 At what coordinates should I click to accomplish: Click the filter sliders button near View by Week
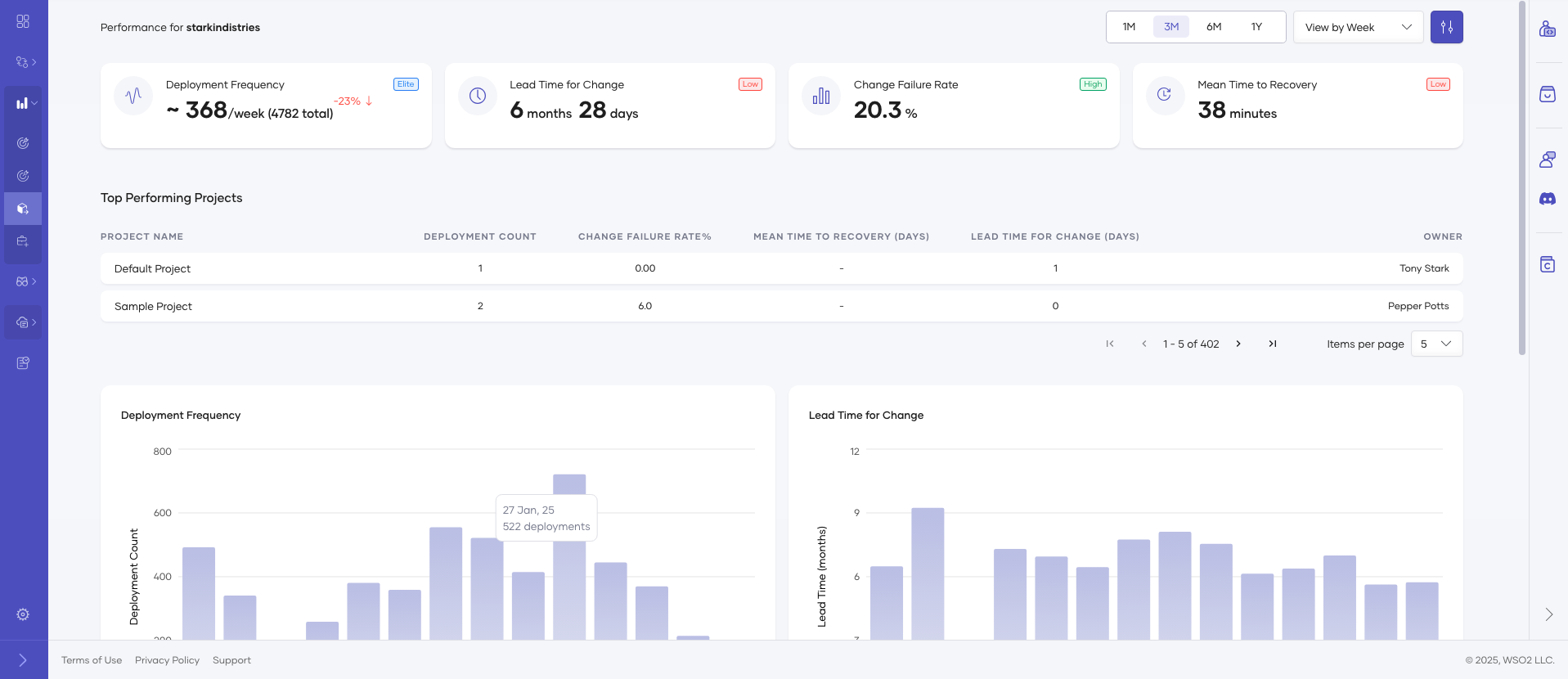(1446, 27)
